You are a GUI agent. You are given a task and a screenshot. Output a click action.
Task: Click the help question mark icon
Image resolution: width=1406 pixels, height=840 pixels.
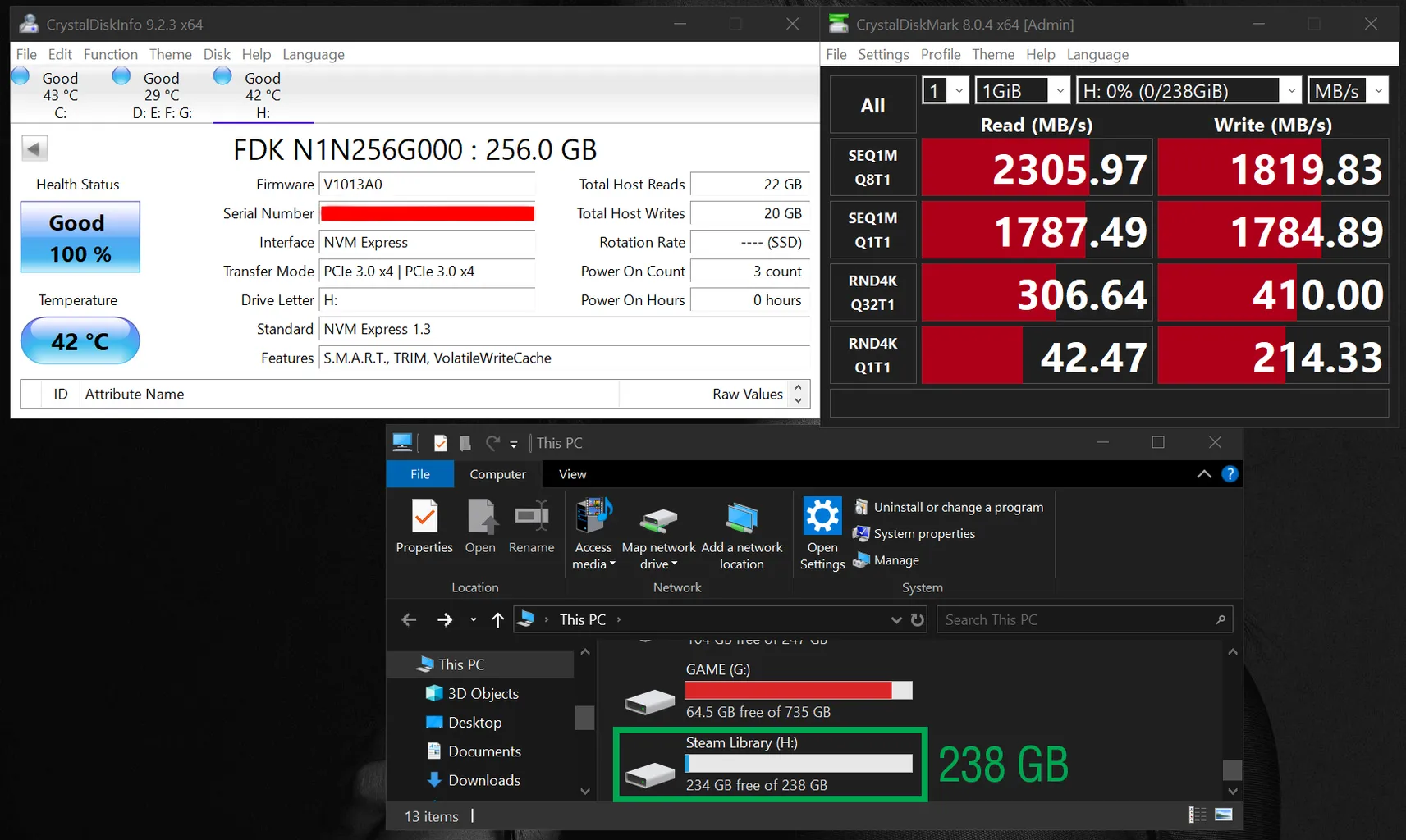tap(1230, 474)
